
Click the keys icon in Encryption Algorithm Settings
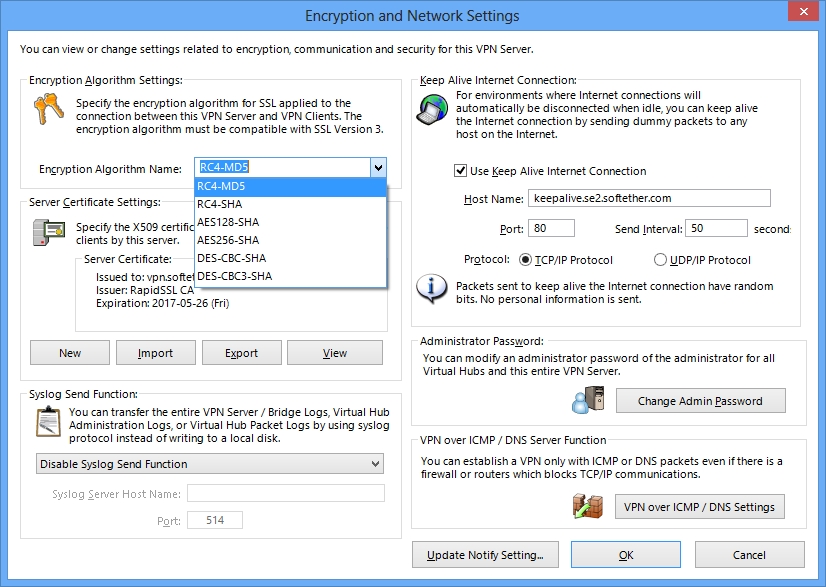click(48, 109)
